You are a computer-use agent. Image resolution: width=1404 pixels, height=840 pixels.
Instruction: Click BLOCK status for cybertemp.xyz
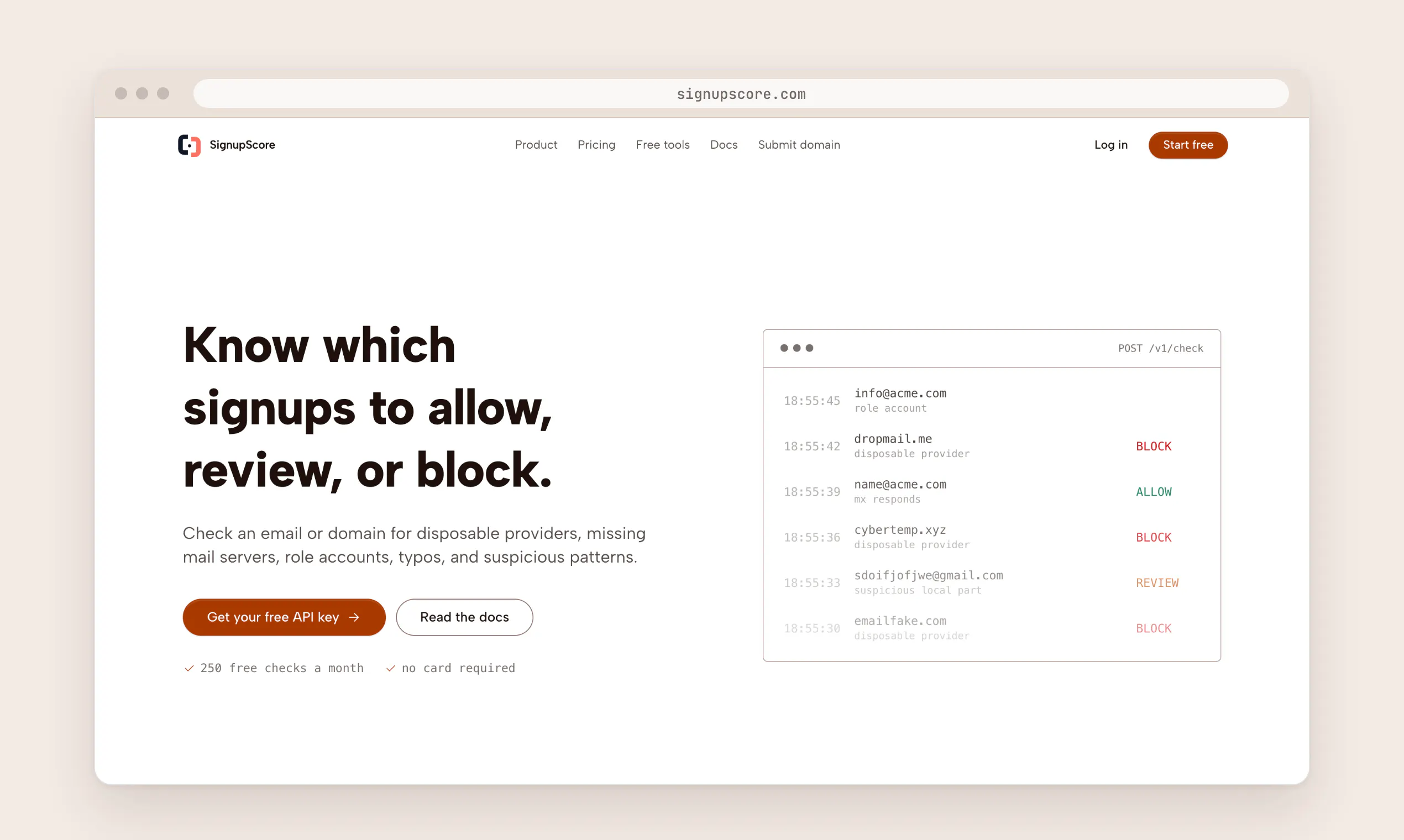click(1153, 537)
